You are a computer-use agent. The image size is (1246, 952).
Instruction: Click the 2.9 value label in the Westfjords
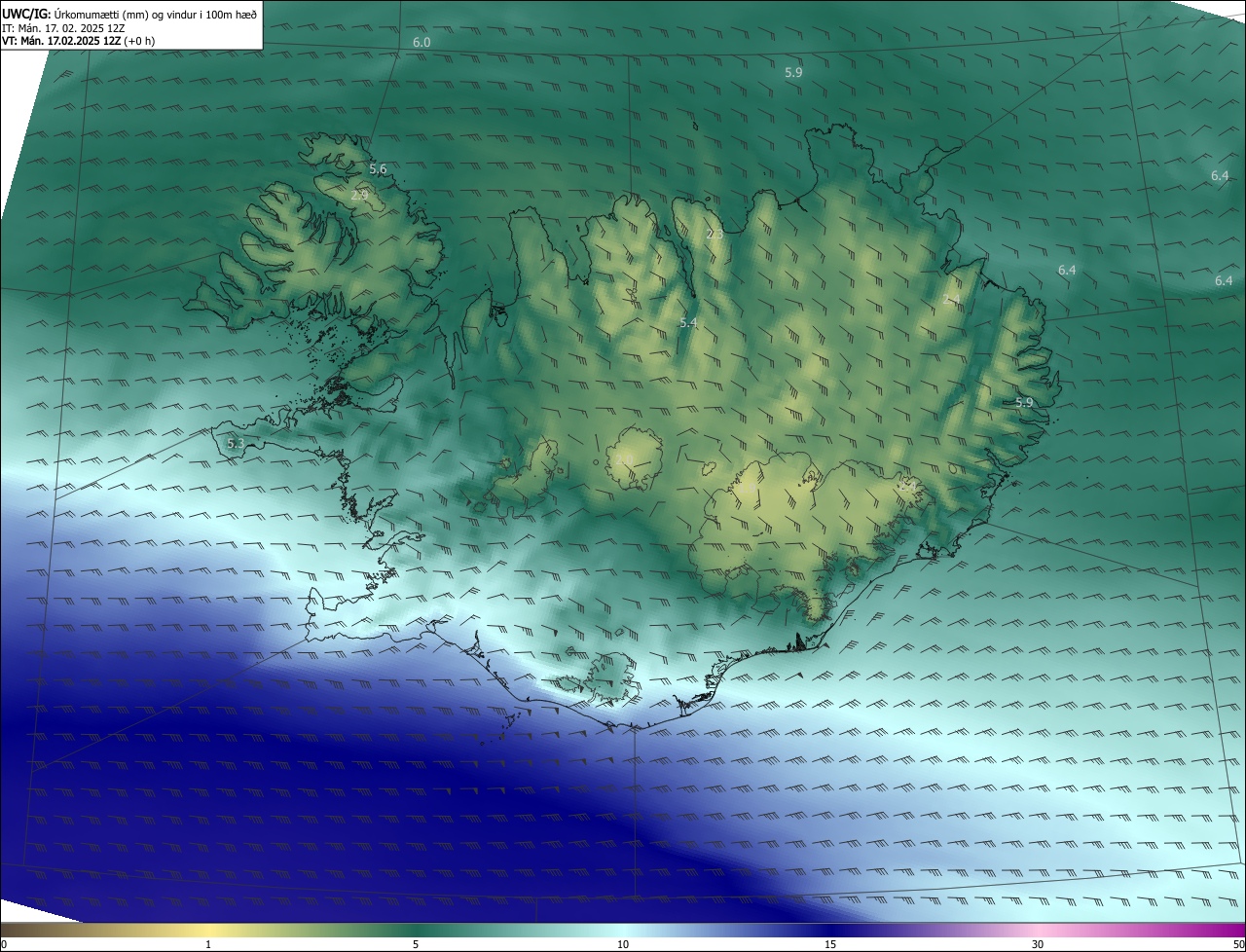[x=359, y=196]
